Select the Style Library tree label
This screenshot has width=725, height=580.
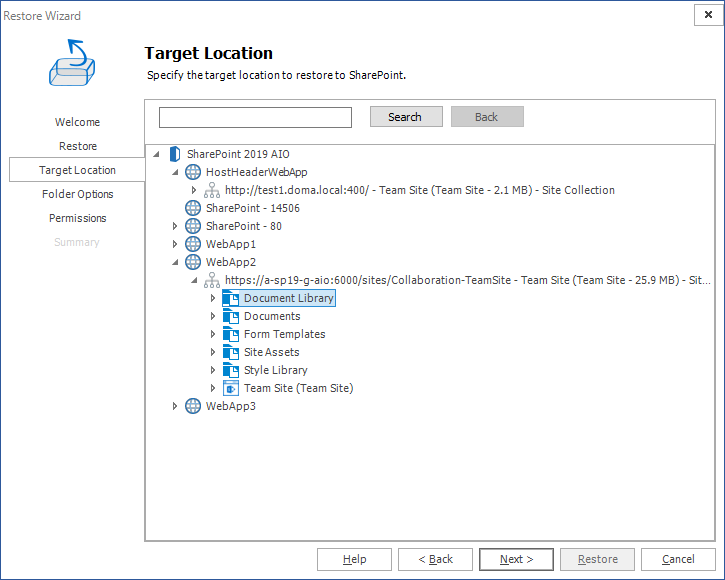[x=276, y=370]
